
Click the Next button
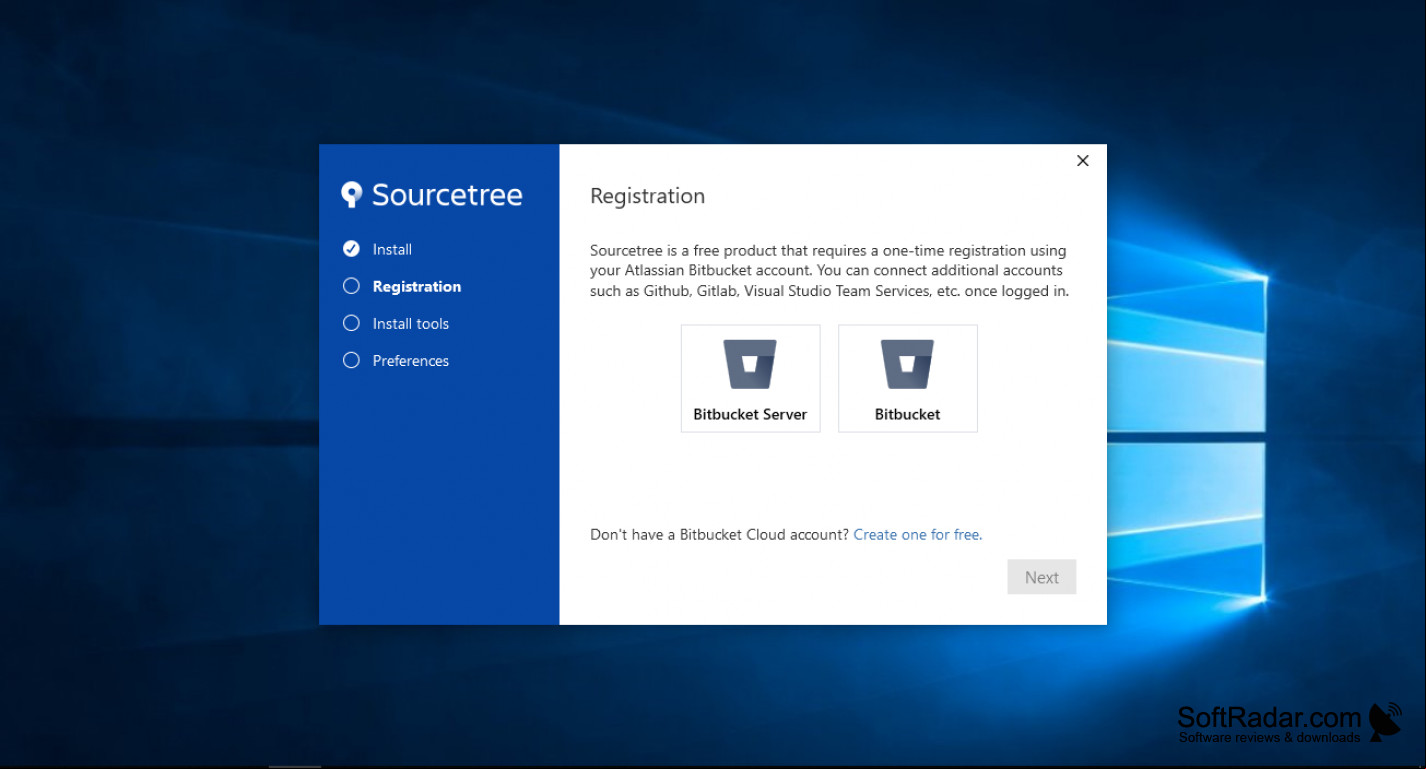pyautogui.click(x=1042, y=577)
